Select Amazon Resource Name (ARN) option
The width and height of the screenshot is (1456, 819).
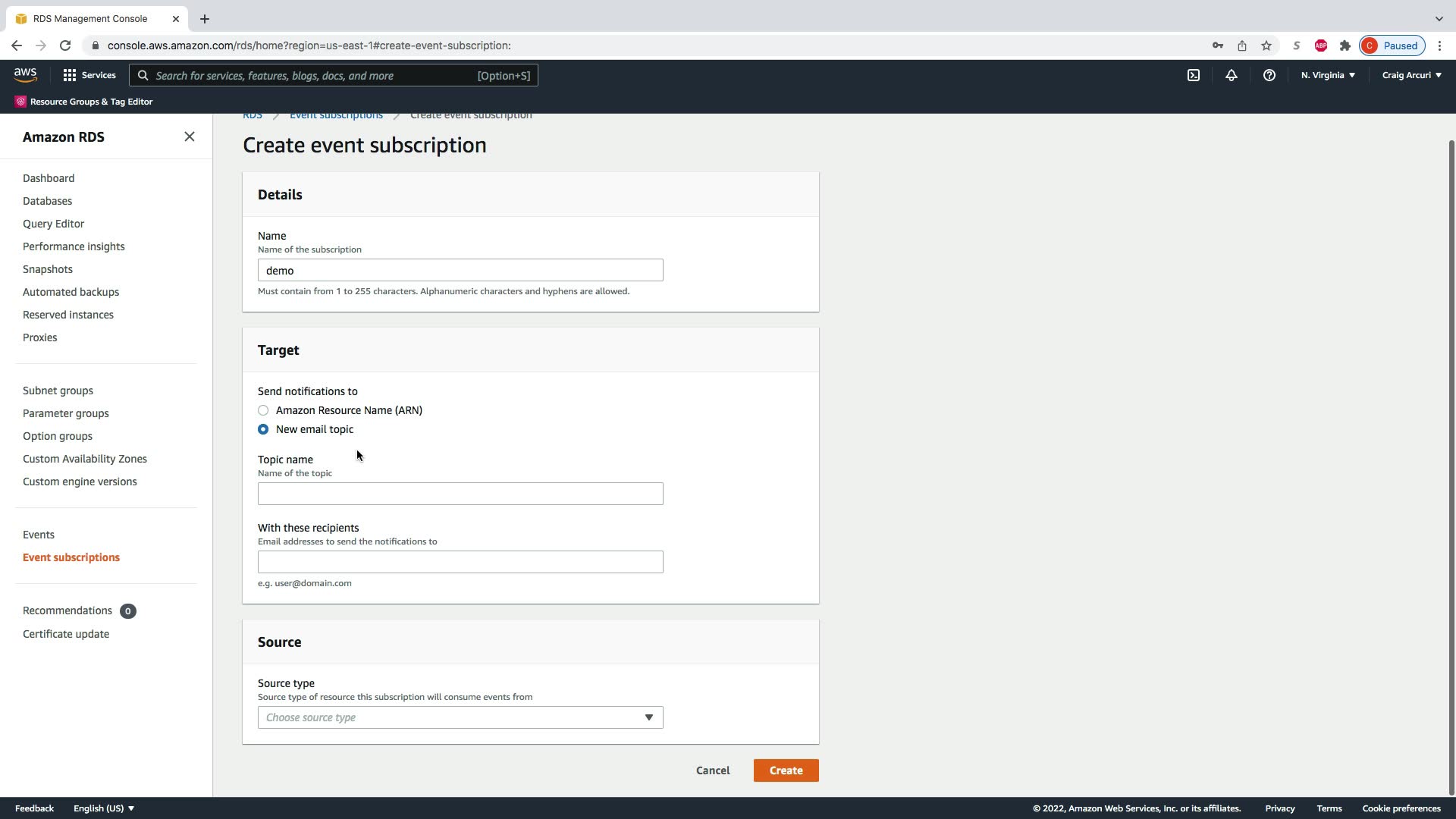point(263,410)
